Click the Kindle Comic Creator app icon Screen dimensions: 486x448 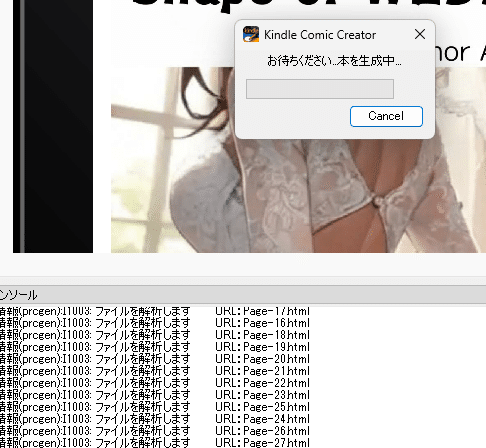(x=251, y=34)
